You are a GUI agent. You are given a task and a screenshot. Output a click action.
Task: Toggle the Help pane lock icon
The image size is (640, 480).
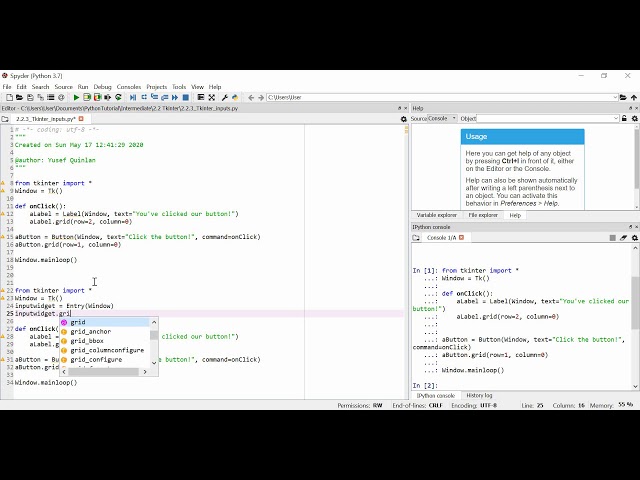coord(624,118)
